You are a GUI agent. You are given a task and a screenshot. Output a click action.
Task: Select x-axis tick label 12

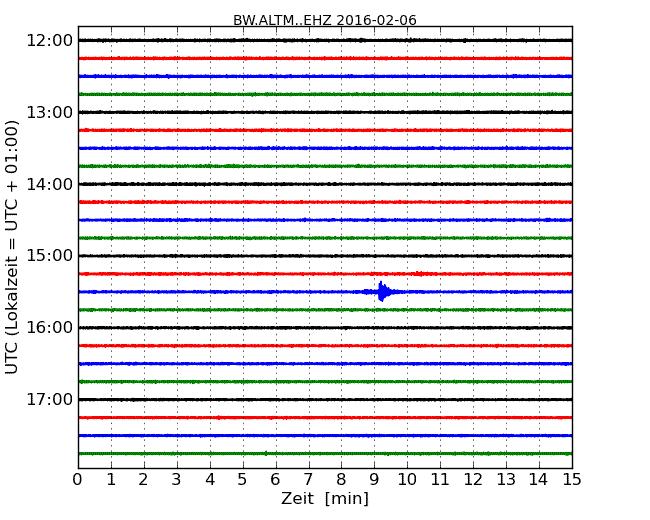473,480
